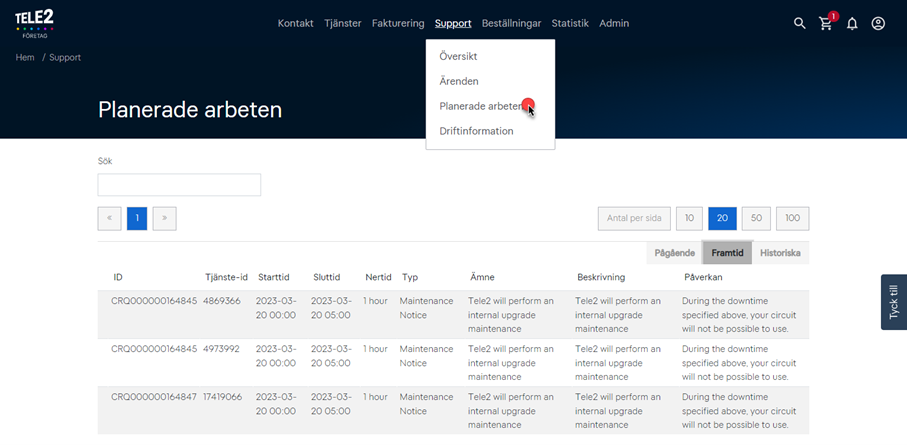Image resolution: width=907 pixels, height=445 pixels.
Task: Open the Fakturering menu
Action: (x=398, y=23)
